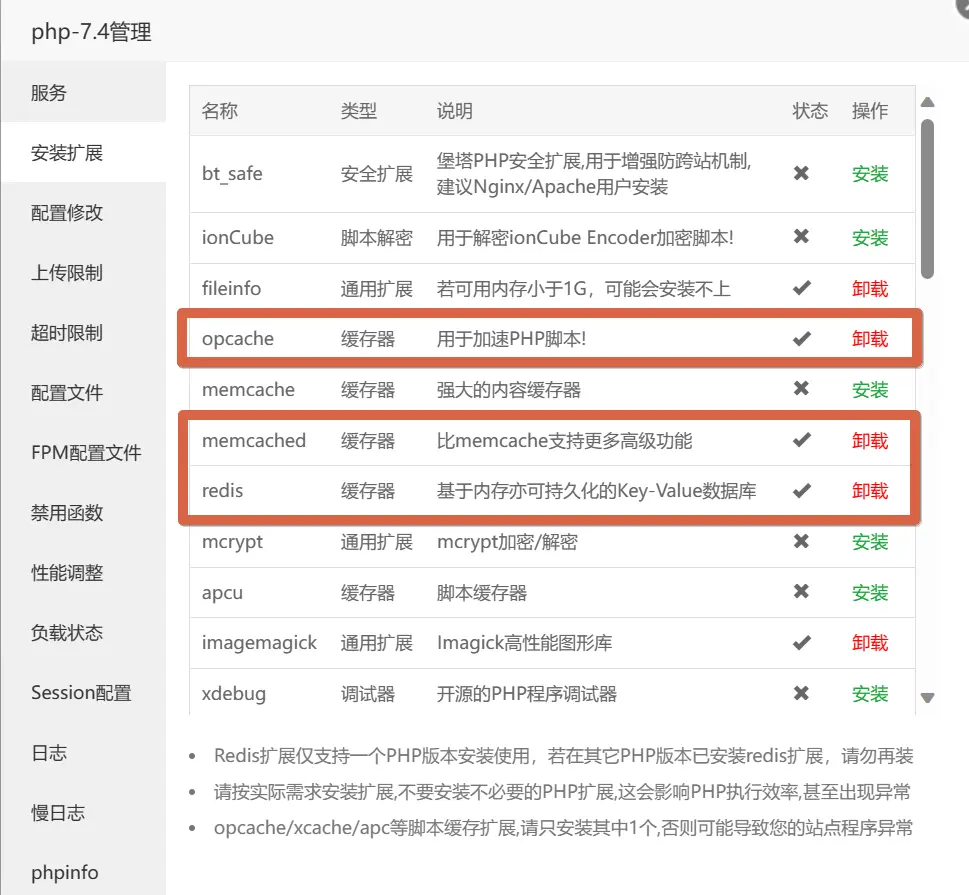Install the memcache extension
The height and width of the screenshot is (895, 969).
(870, 389)
